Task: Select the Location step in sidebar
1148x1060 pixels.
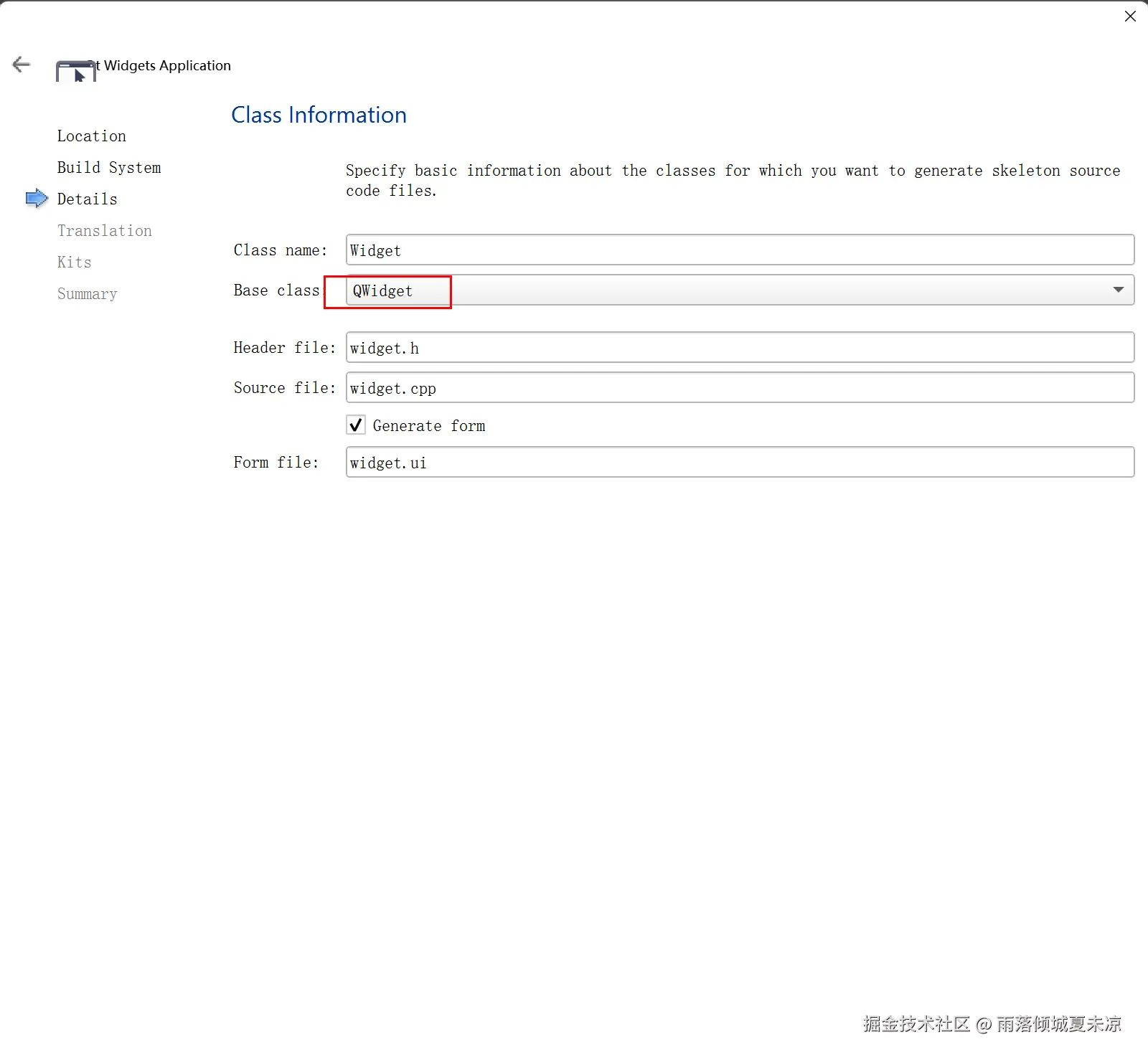Action: tap(92, 136)
